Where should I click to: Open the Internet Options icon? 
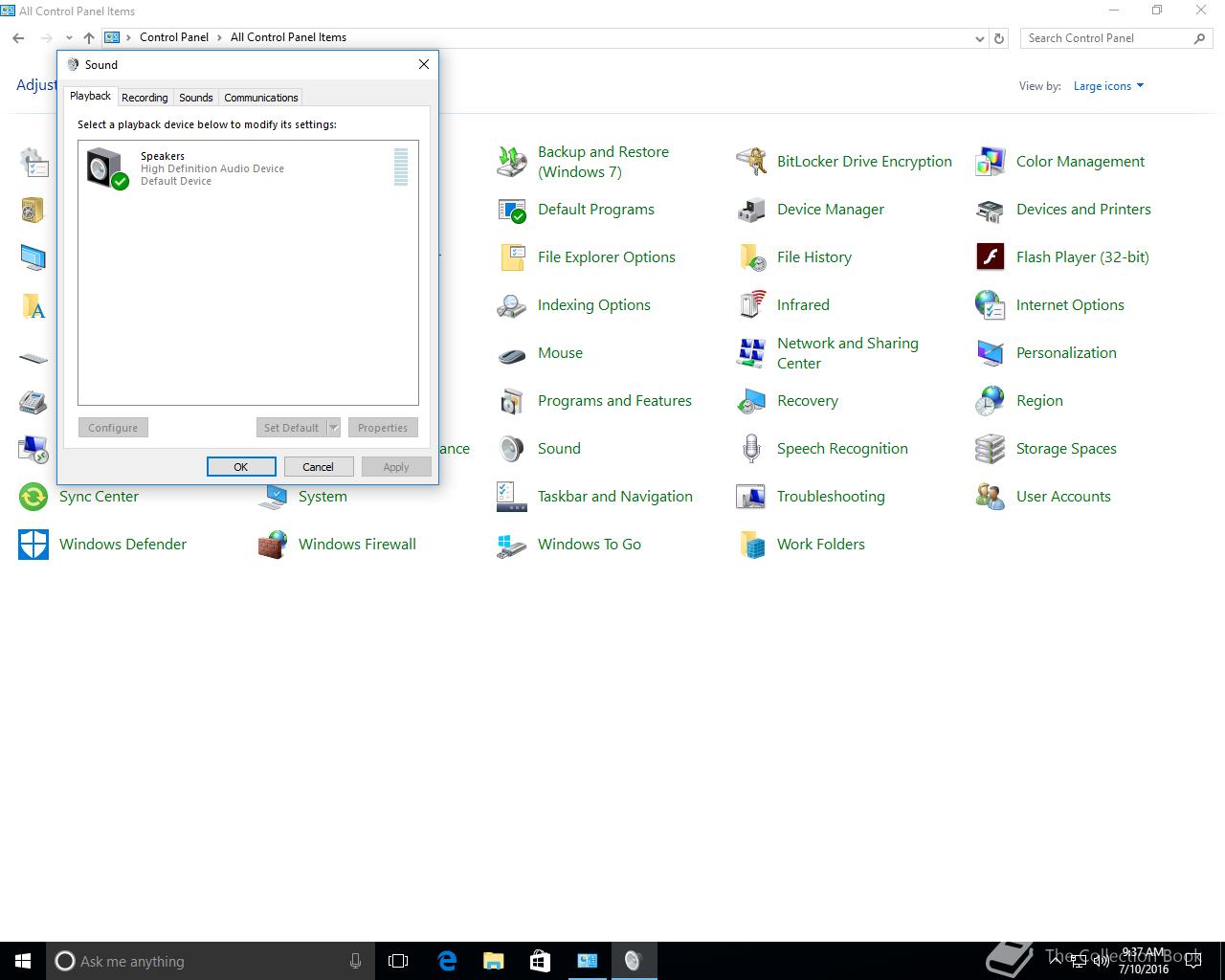click(x=990, y=305)
